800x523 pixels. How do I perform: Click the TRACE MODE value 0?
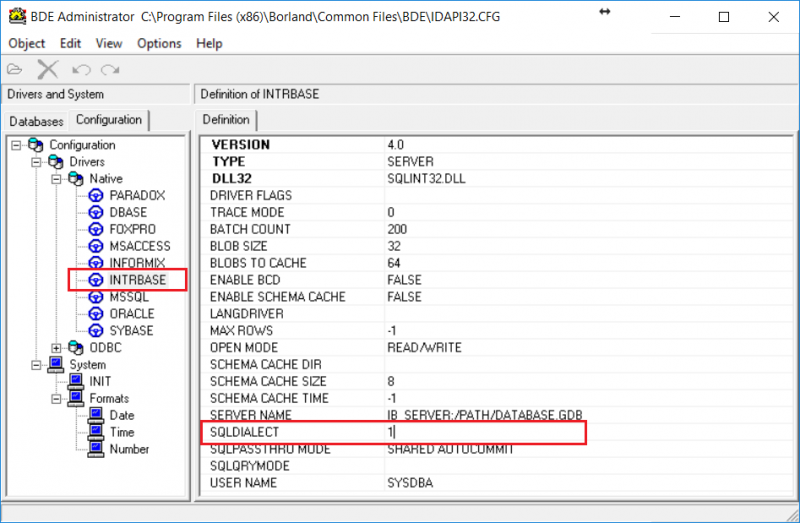[x=391, y=212]
